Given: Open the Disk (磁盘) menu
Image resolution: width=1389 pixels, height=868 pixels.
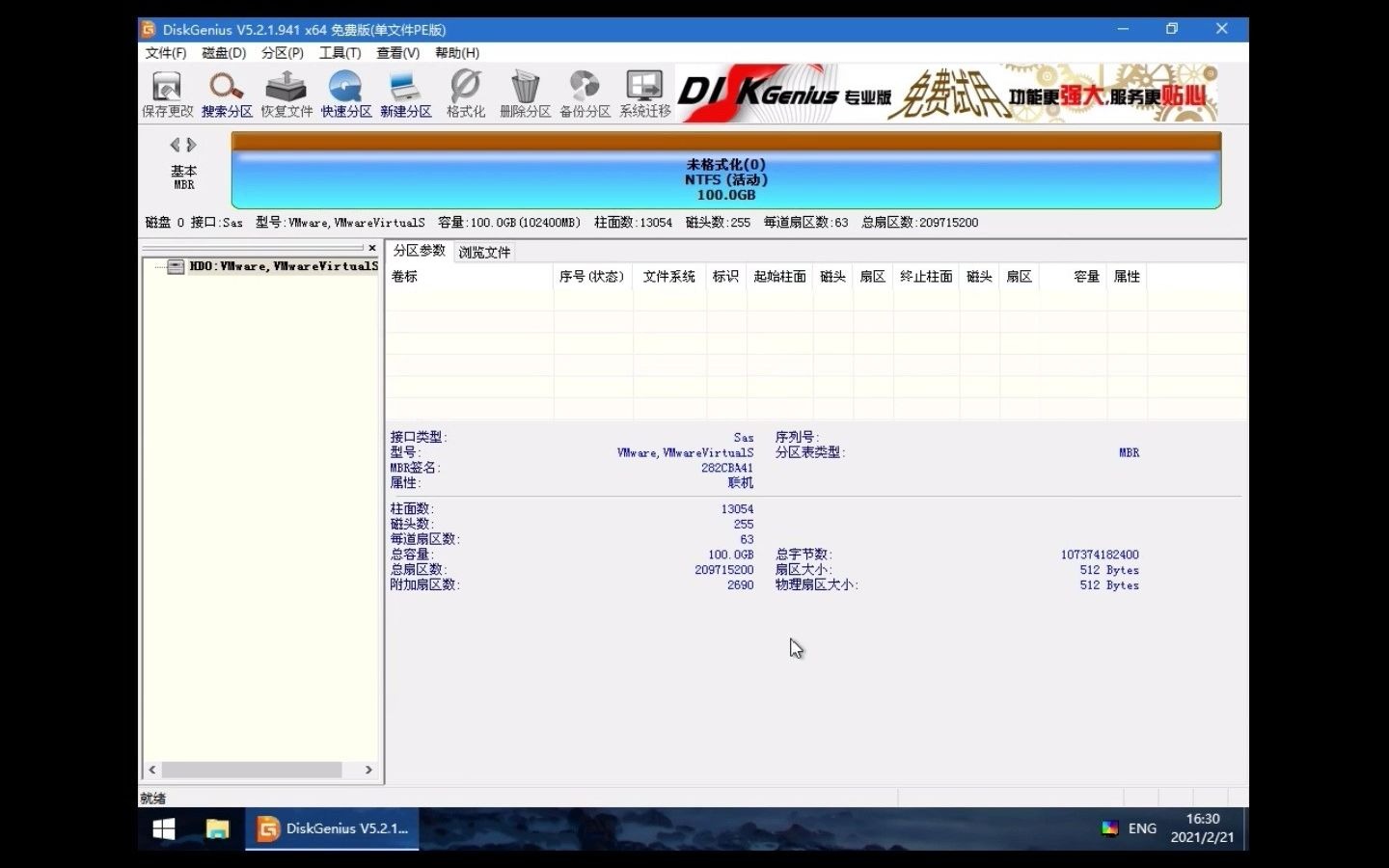Looking at the screenshot, I should coord(224,53).
